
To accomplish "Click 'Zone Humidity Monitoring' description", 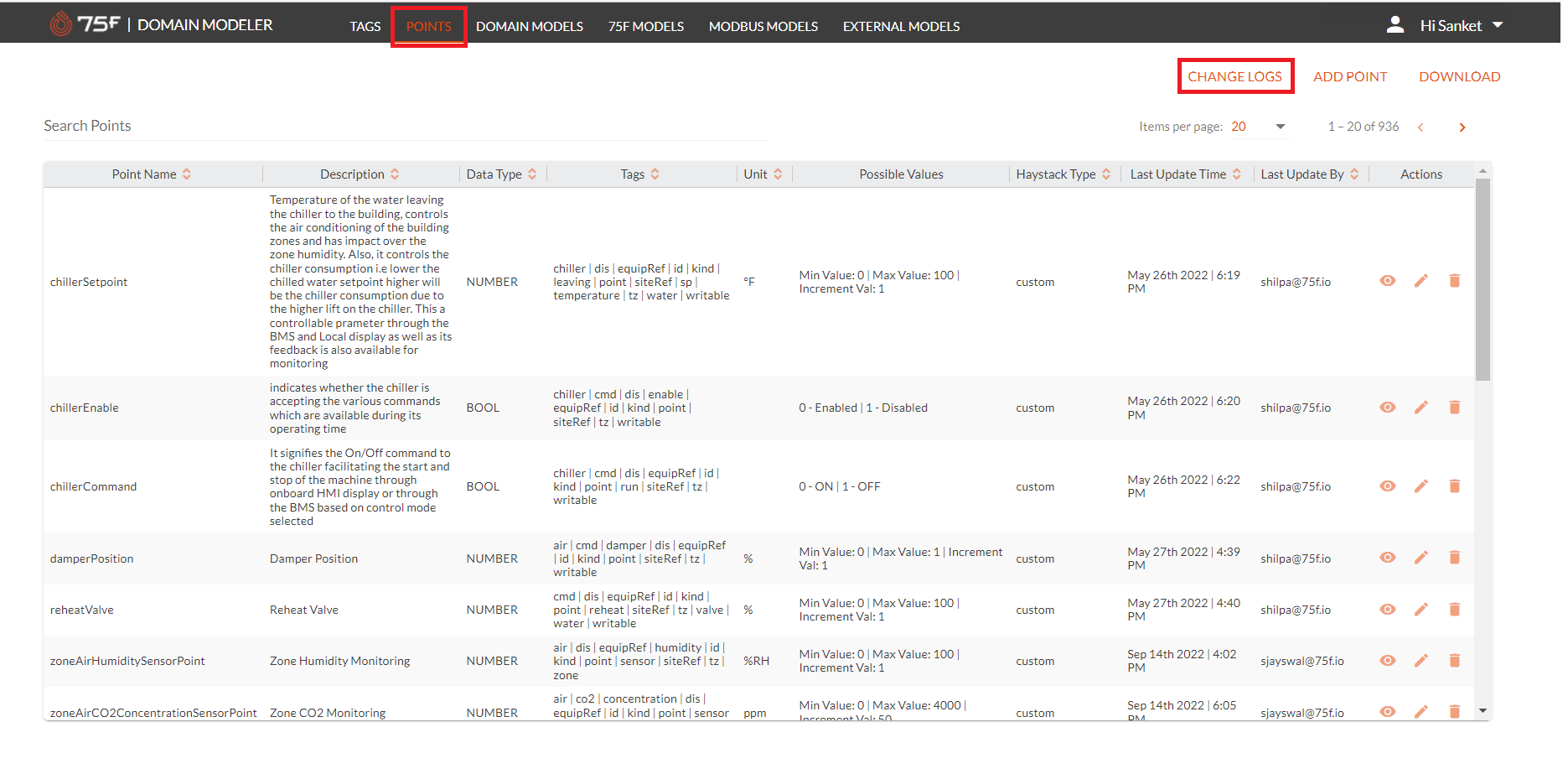I will coord(340,661).
